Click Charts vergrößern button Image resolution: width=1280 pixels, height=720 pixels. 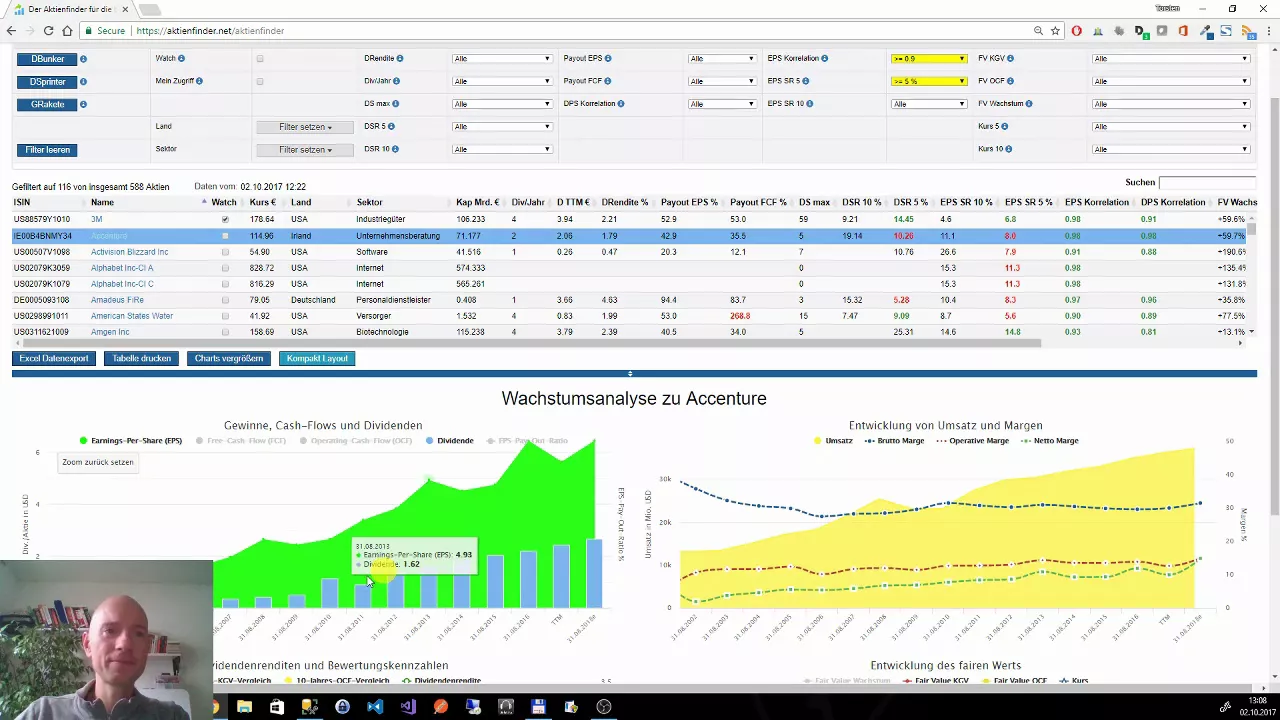coord(229,358)
